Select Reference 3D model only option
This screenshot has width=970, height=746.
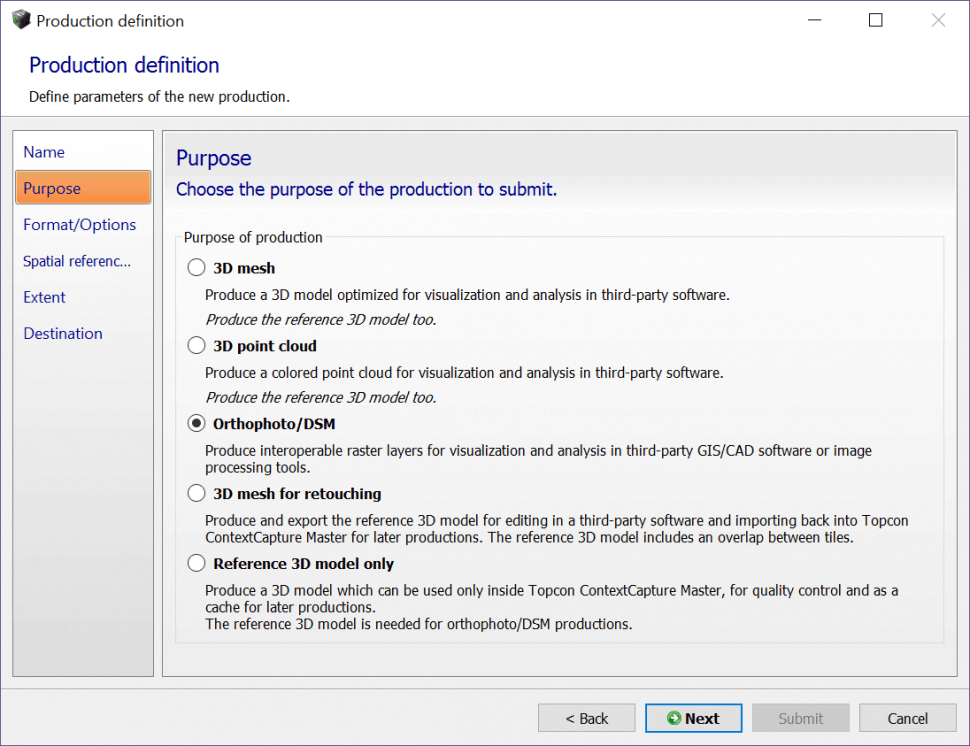(x=197, y=564)
